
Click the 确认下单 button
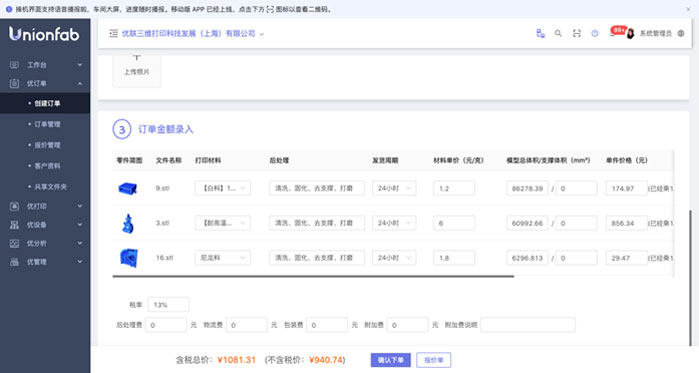click(391, 360)
